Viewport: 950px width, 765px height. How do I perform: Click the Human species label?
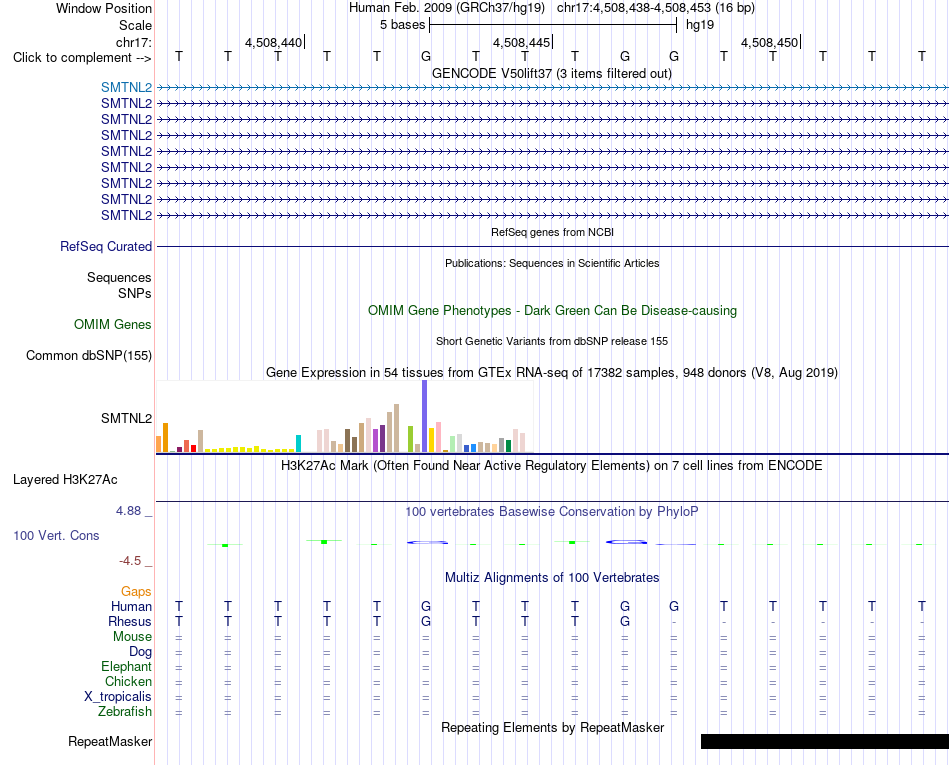(131, 606)
